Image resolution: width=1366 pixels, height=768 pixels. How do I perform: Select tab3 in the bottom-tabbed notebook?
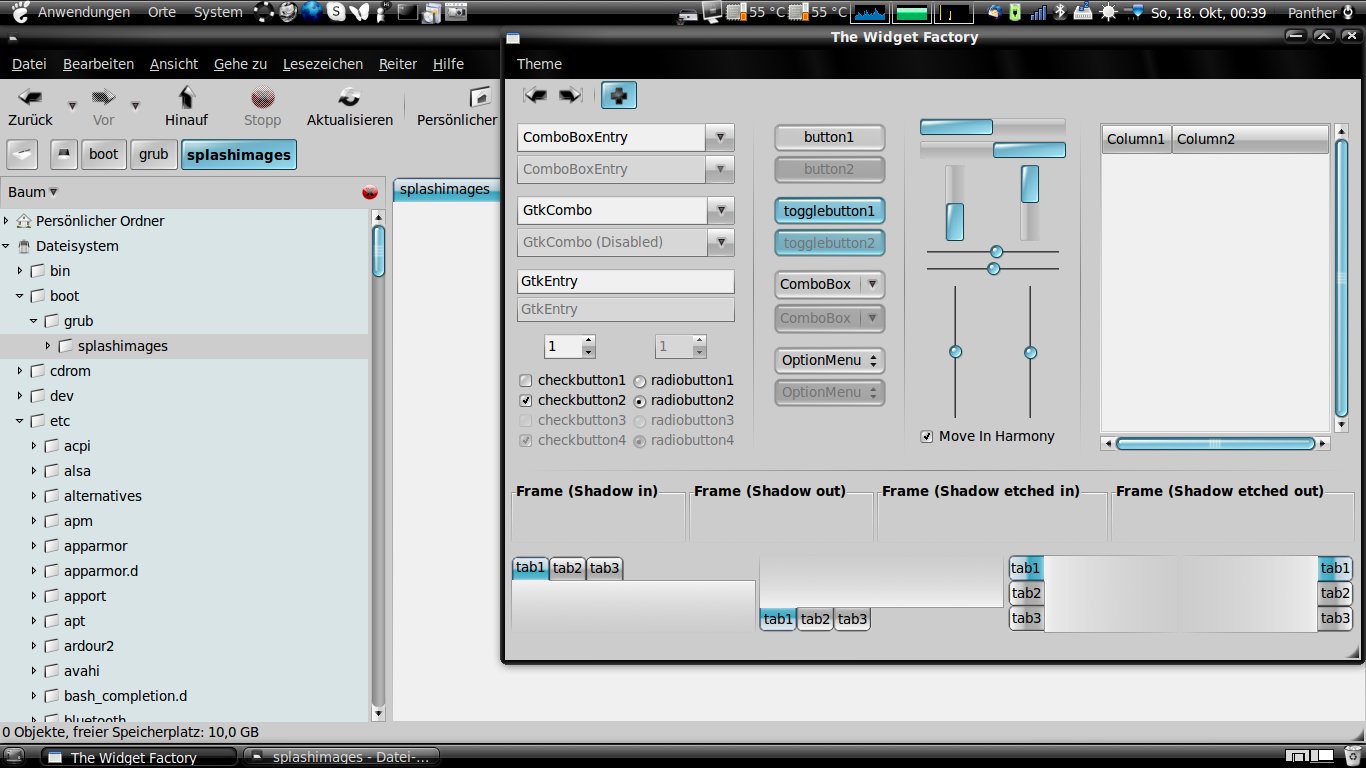(x=852, y=619)
